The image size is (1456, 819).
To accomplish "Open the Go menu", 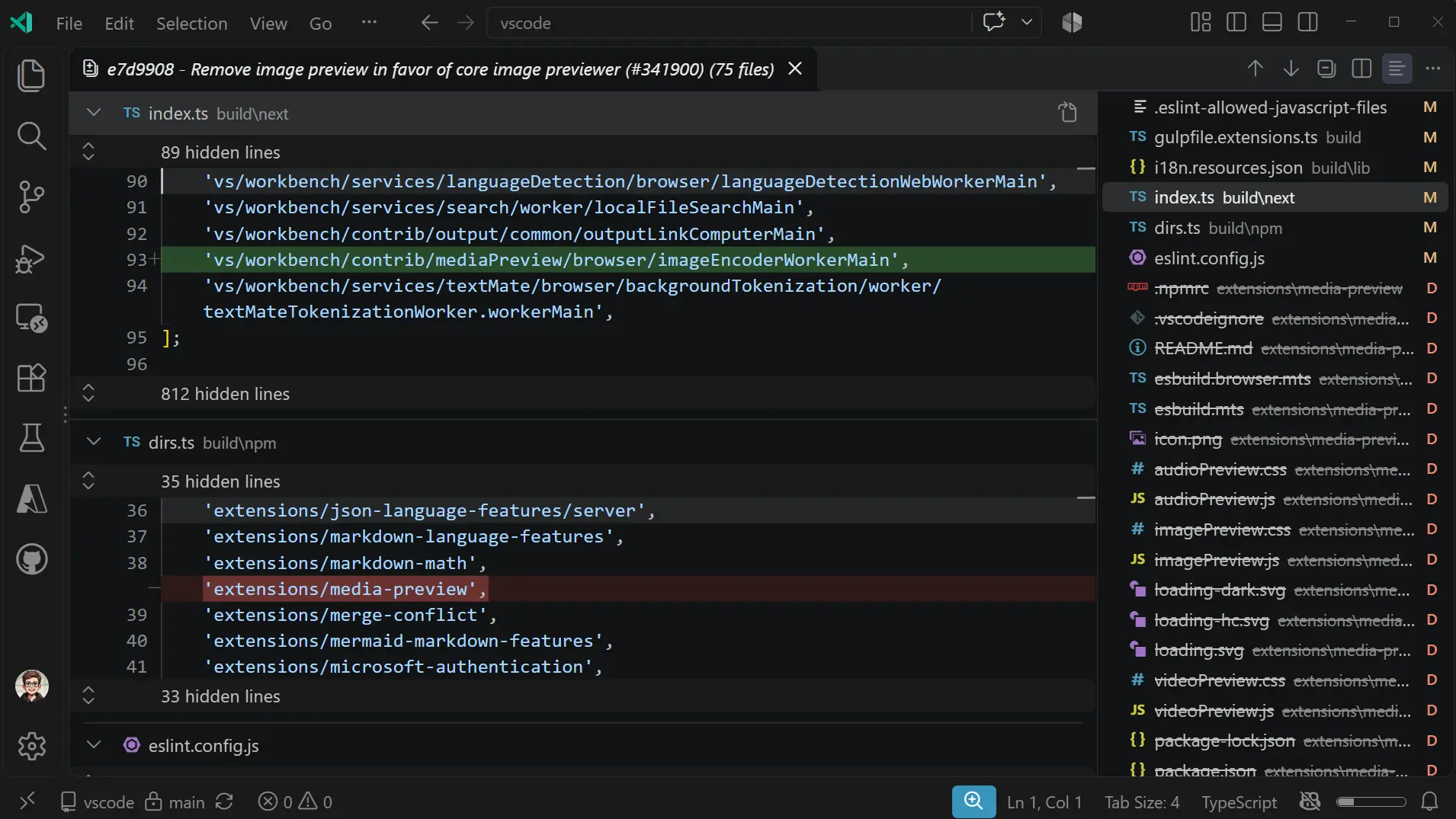I will pos(320,23).
